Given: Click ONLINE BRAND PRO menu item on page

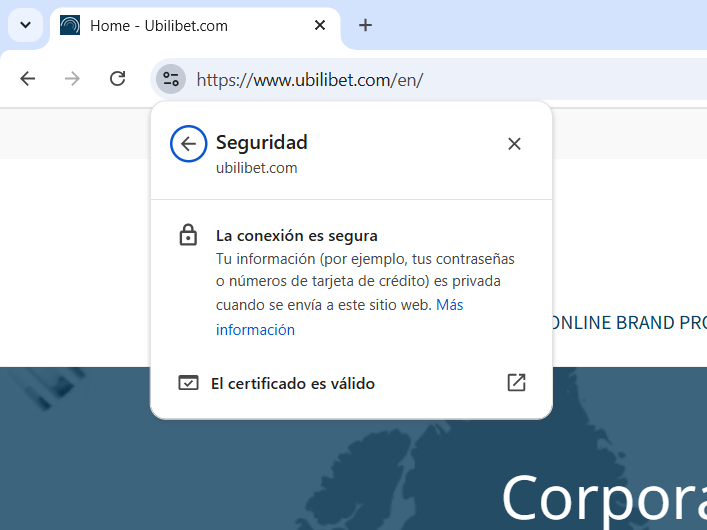Looking at the screenshot, I should (x=630, y=323).
